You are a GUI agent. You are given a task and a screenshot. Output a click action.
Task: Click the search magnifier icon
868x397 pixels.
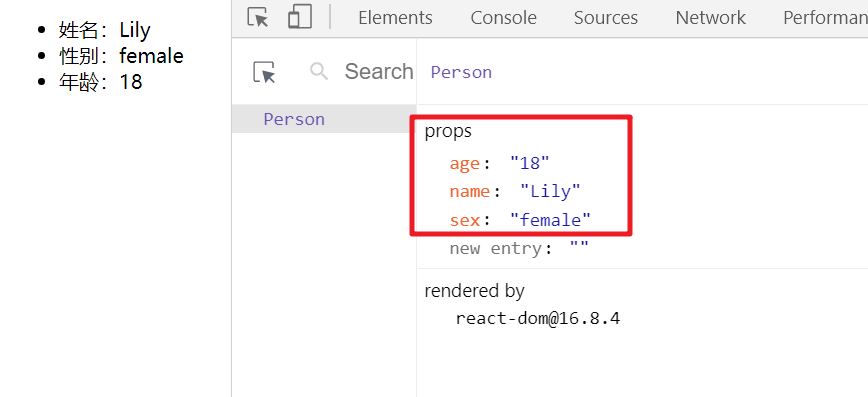pos(319,71)
